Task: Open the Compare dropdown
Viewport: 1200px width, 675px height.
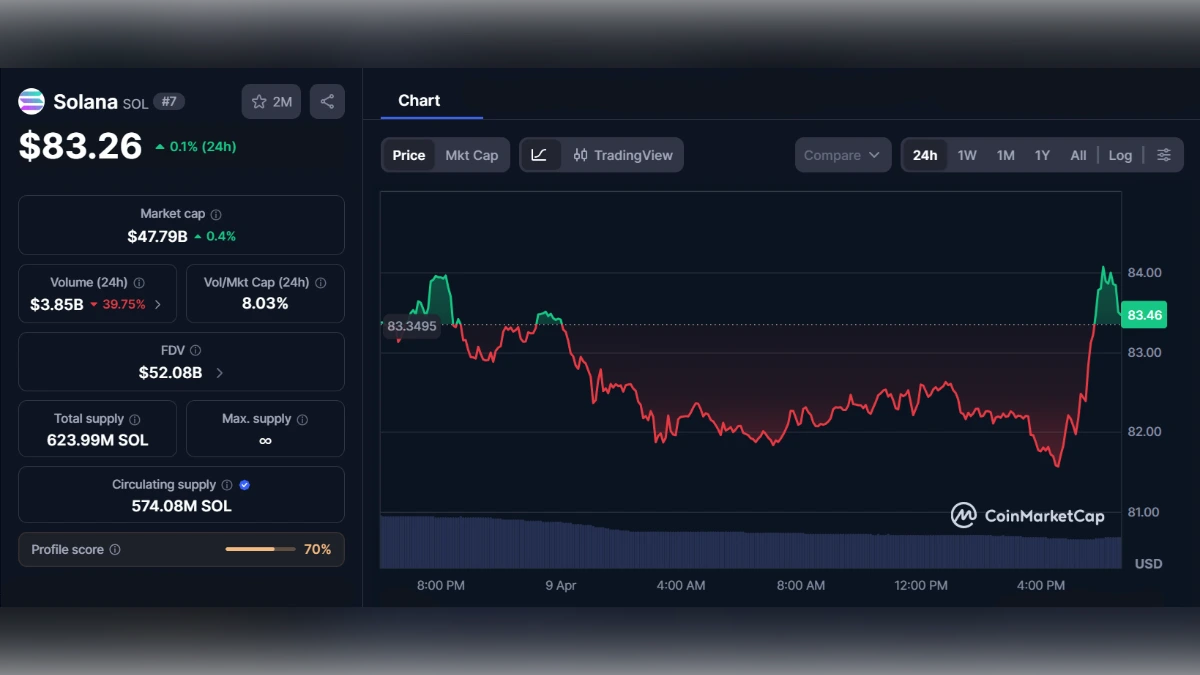Action: [x=842, y=155]
